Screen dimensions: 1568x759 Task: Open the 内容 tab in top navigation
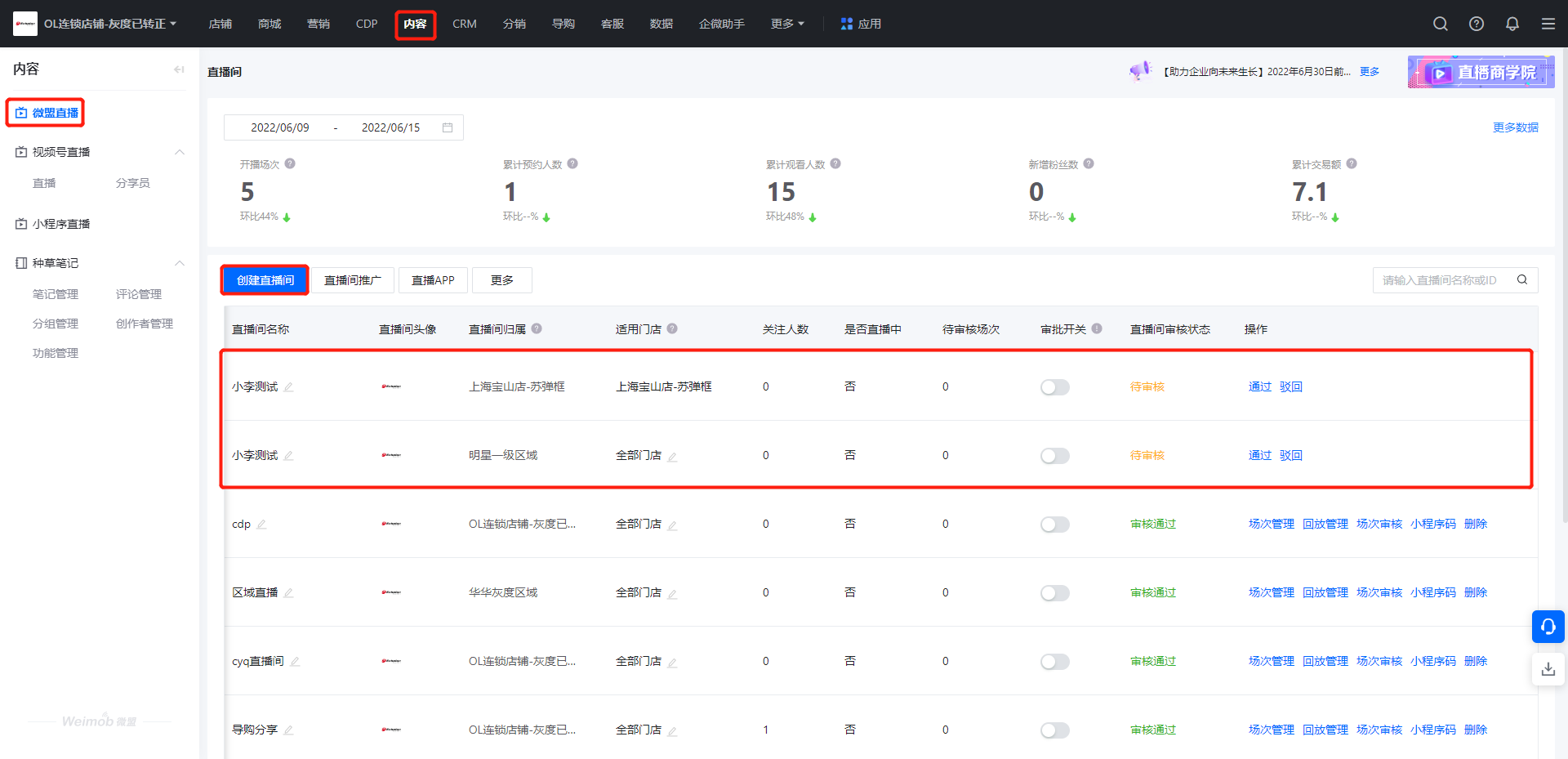click(415, 24)
